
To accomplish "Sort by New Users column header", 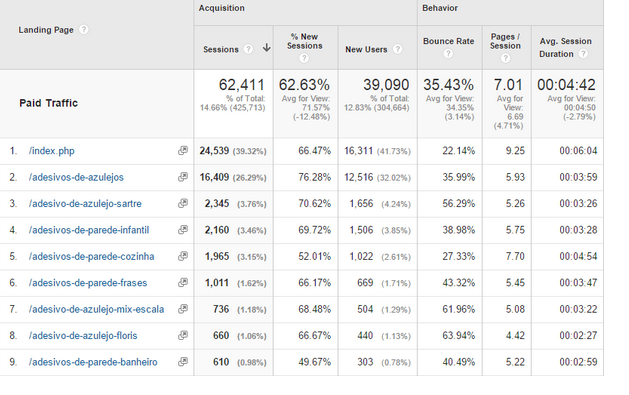I will 366,49.
